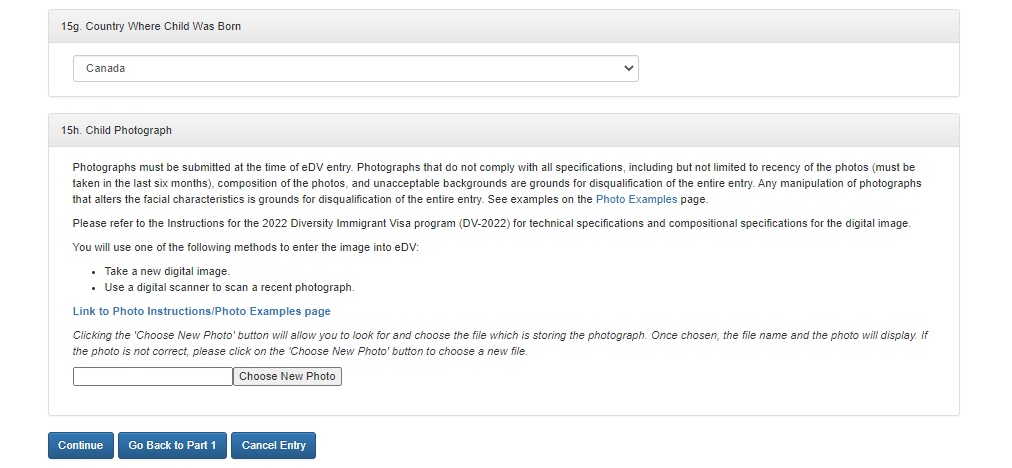This screenshot has height=468, width=1012.
Task: Click the chevron arrow on the Canada selector
Action: 628,68
